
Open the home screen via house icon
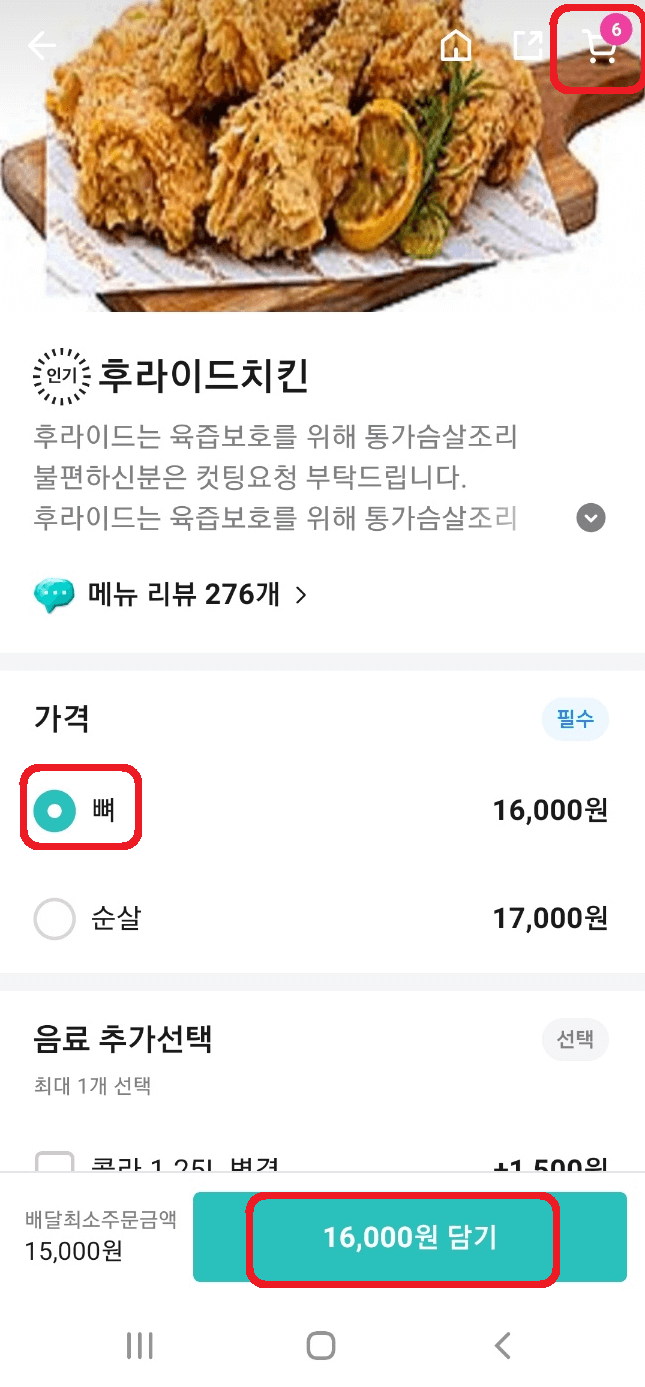point(456,45)
